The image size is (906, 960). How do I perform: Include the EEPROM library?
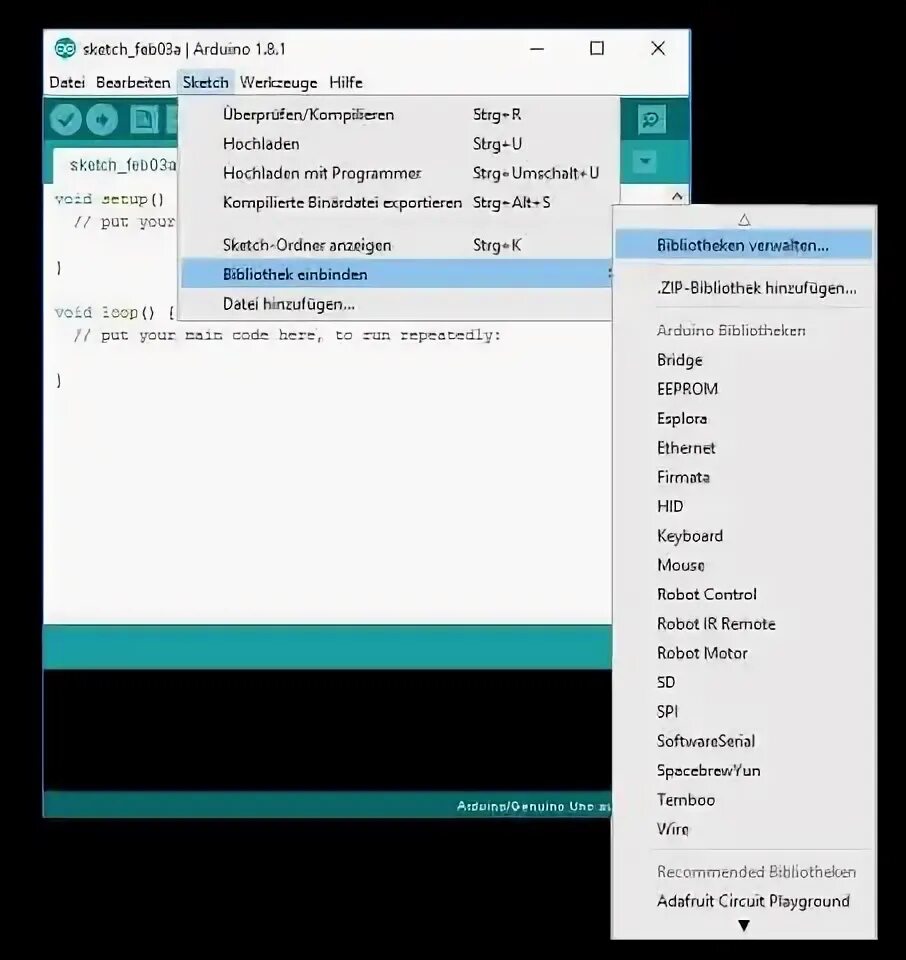pos(743,389)
